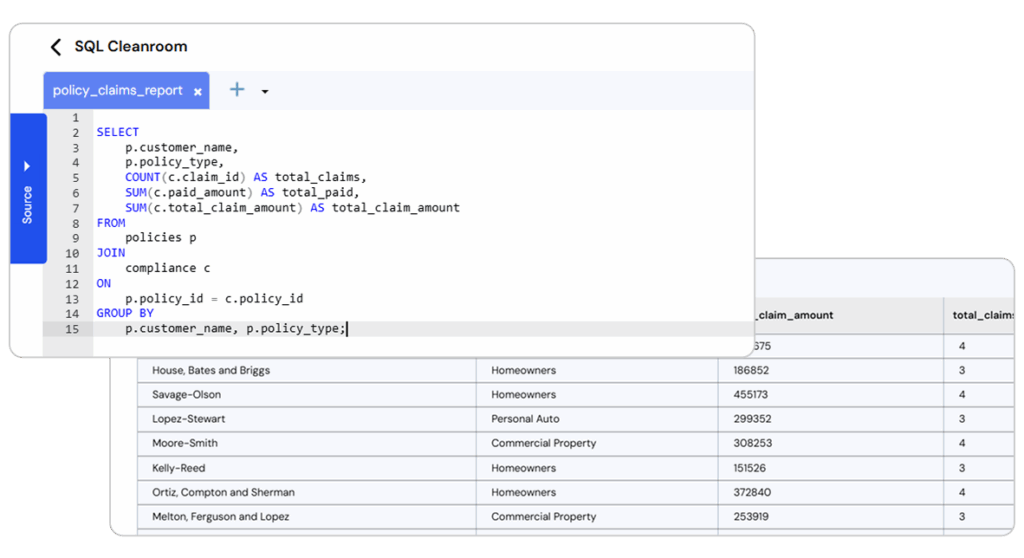Click the 'compliance c' table name in the editor

pyautogui.click(x=167, y=268)
